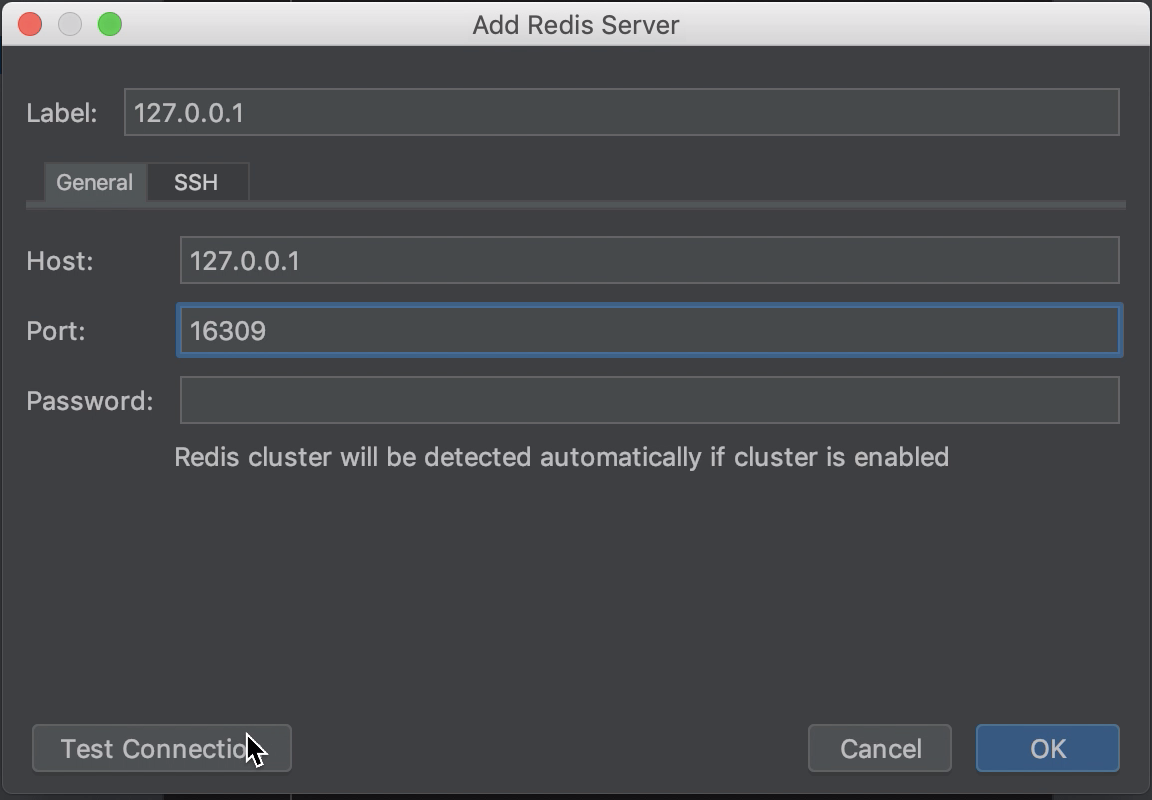Viewport: 1152px width, 800px height.
Task: Click the Label: caption text
Action: 62,113
